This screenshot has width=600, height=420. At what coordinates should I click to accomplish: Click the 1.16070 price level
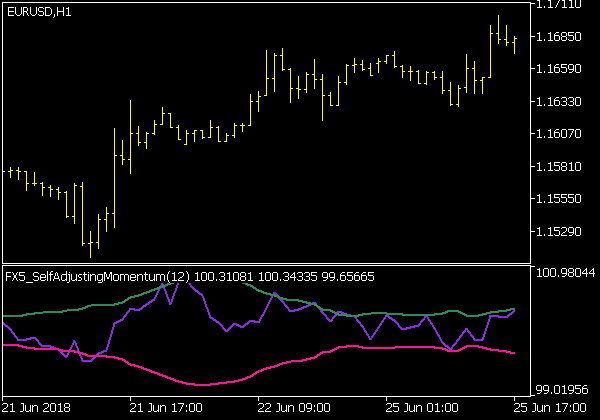point(559,133)
